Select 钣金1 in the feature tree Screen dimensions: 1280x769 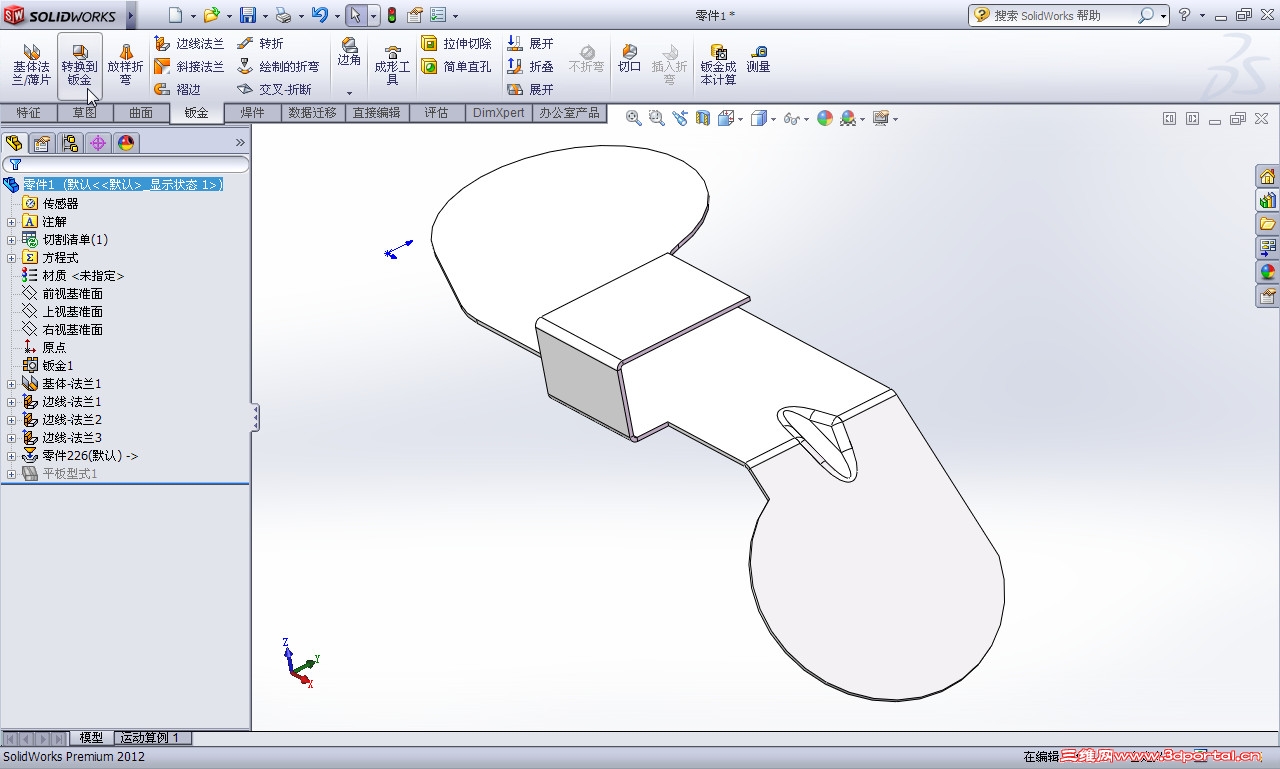pos(58,366)
